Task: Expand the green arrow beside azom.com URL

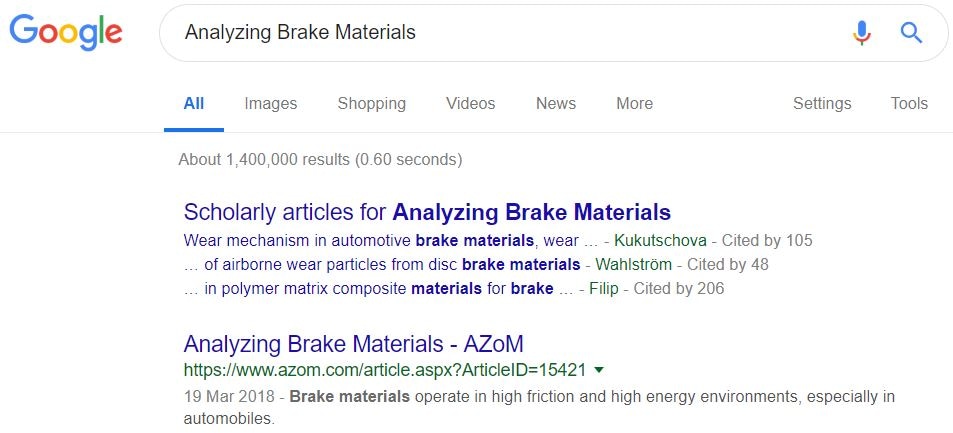Action: coord(598,369)
